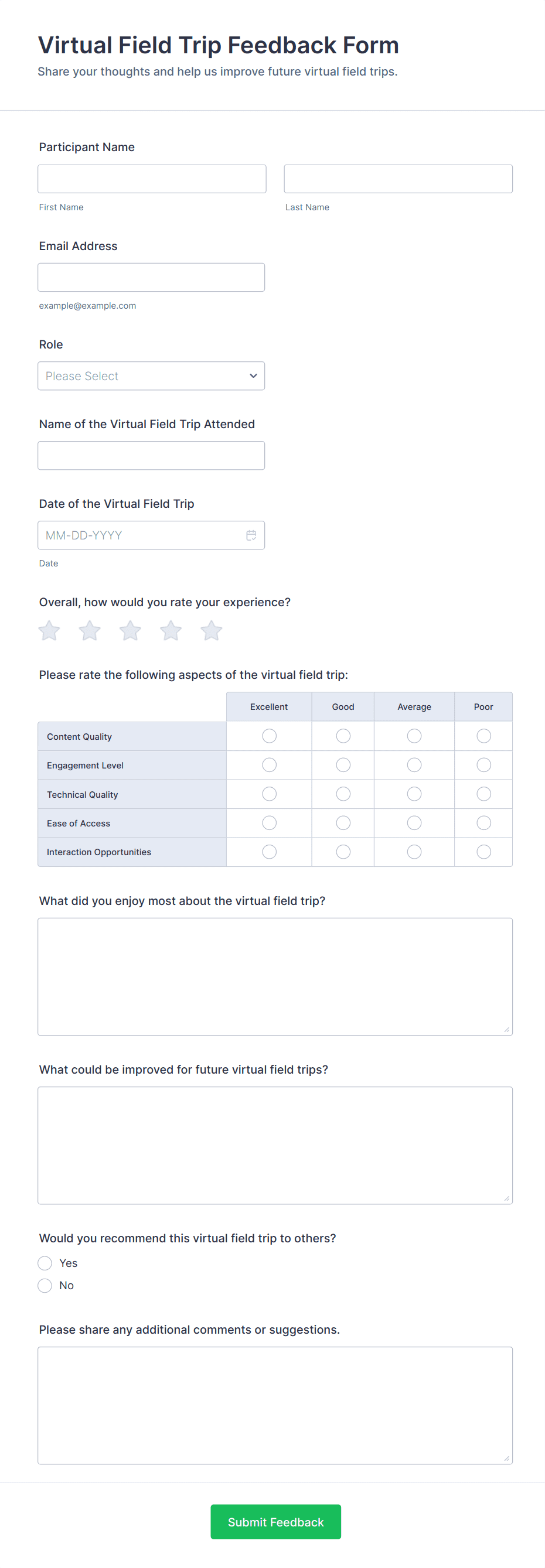Select Yes for recommending the trip

(x=45, y=1263)
